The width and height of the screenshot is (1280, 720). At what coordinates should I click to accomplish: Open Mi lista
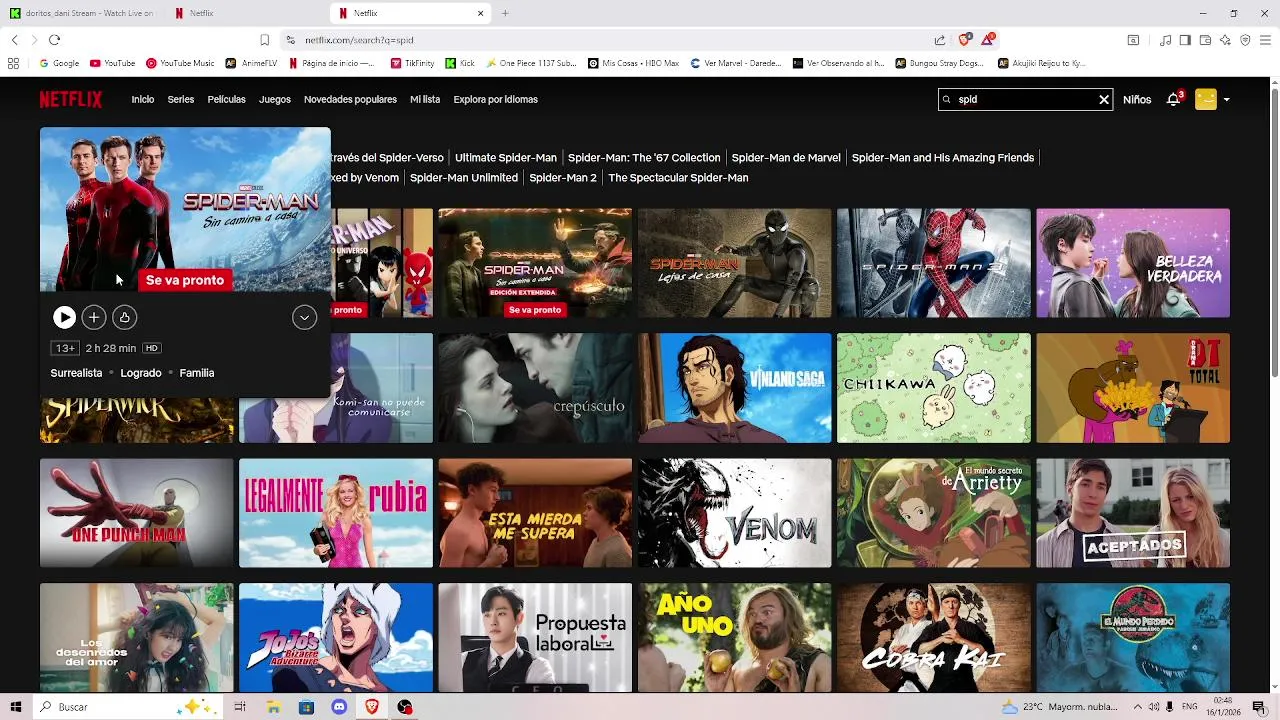coord(425,99)
